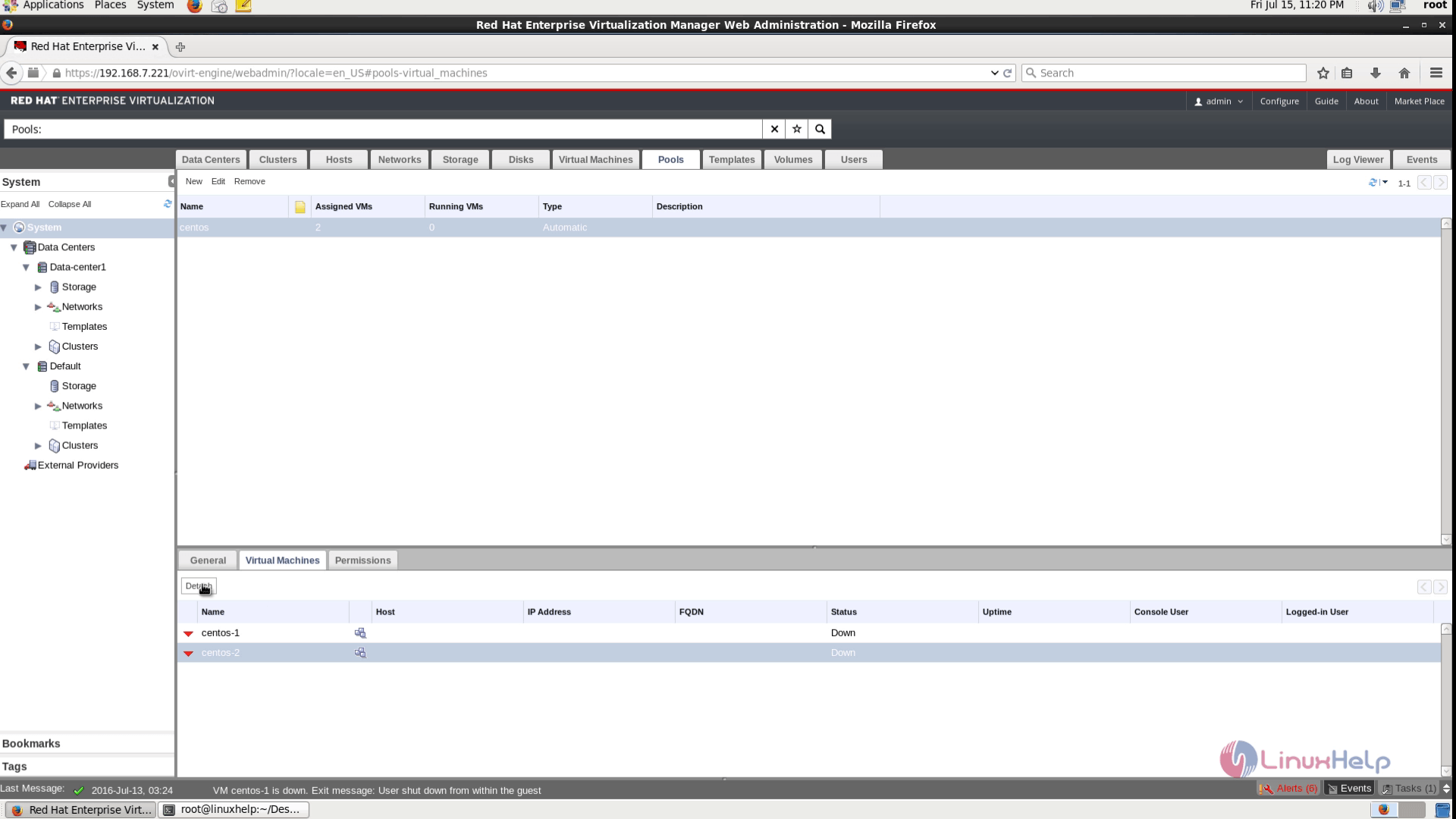Click the search magnifier icon in toolbar
The height and width of the screenshot is (819, 1456).
tap(820, 129)
